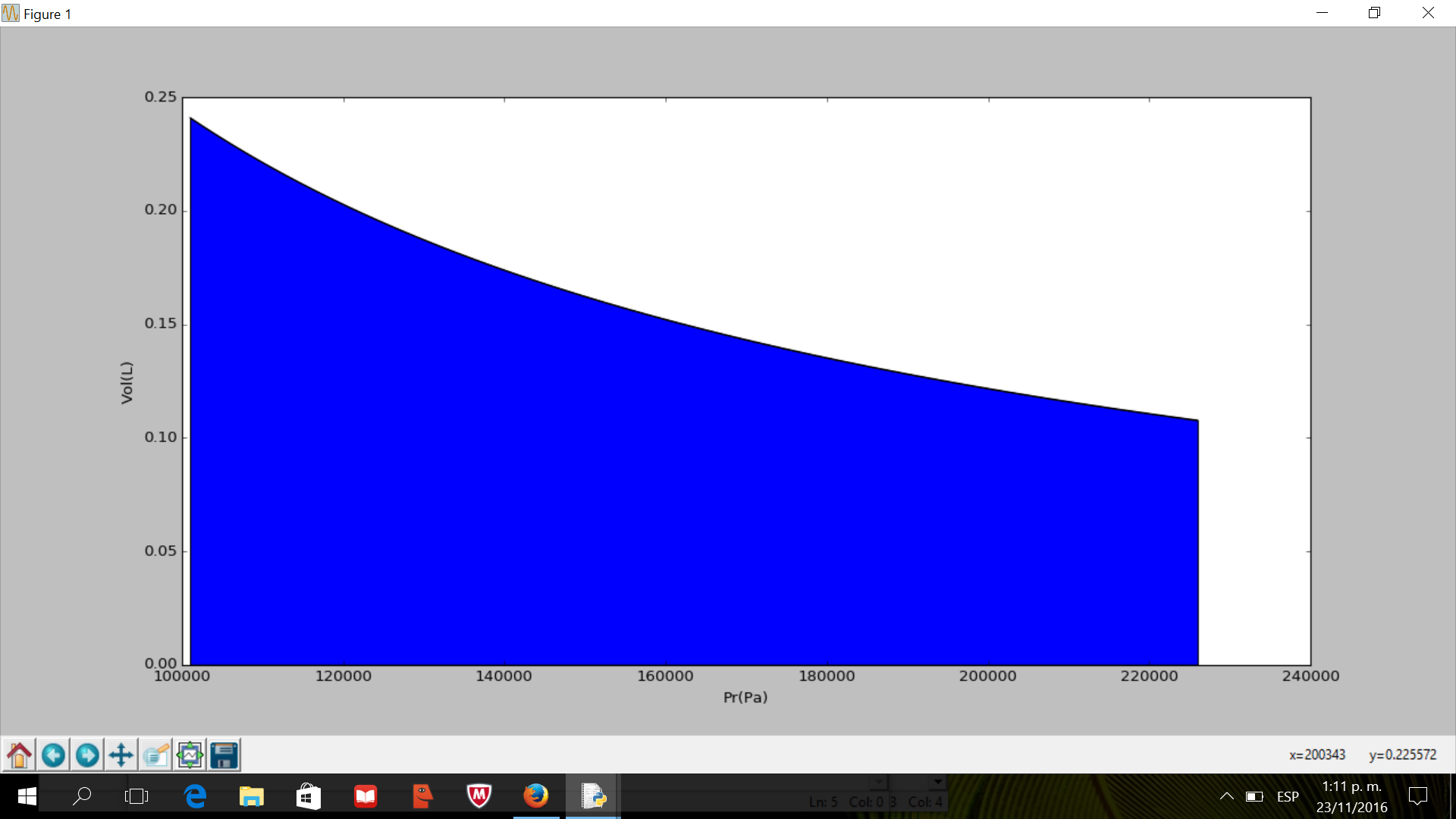1456x819 pixels.
Task: Click y-axis tick label 0.15
Action: click(161, 324)
